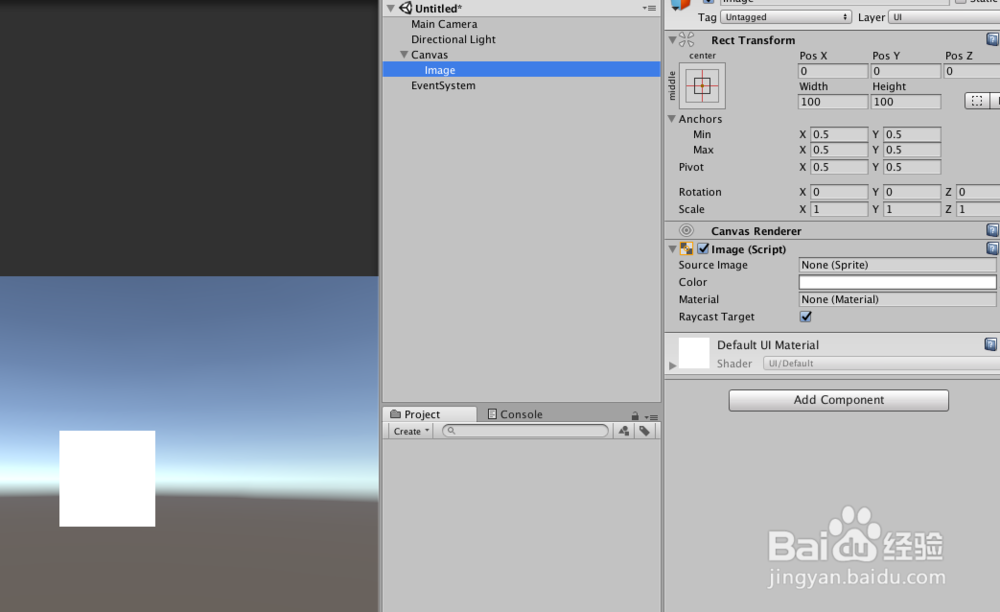Click the Rect Transform component icon

pos(687,40)
